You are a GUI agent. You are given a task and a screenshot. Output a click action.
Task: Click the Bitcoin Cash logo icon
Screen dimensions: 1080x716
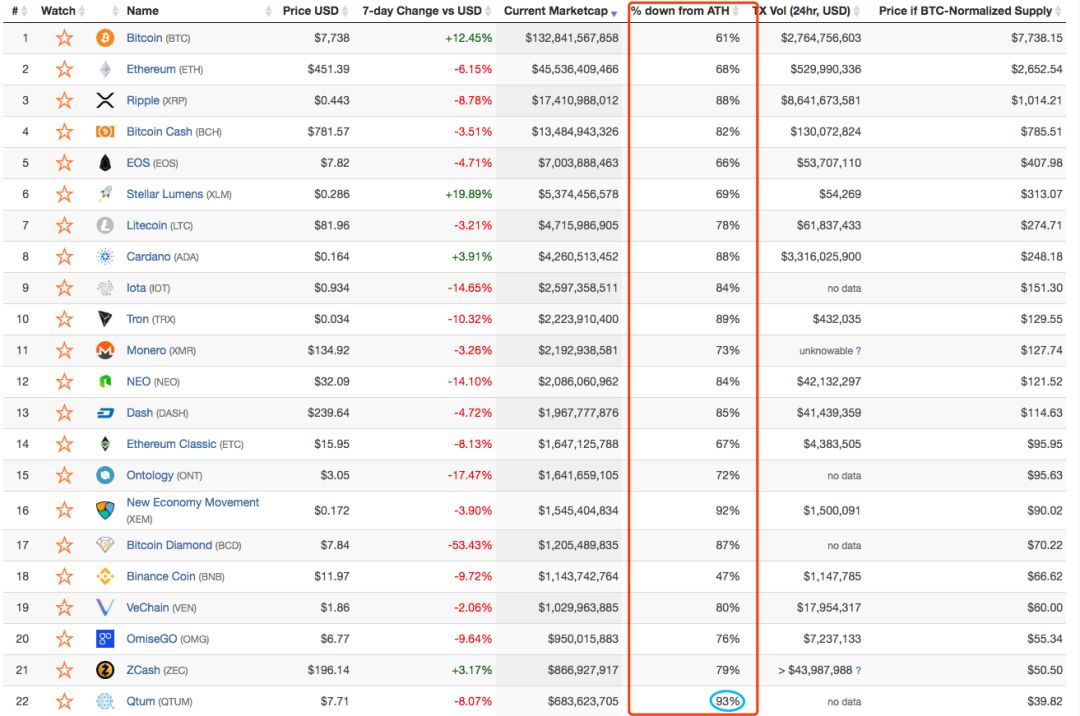point(105,131)
